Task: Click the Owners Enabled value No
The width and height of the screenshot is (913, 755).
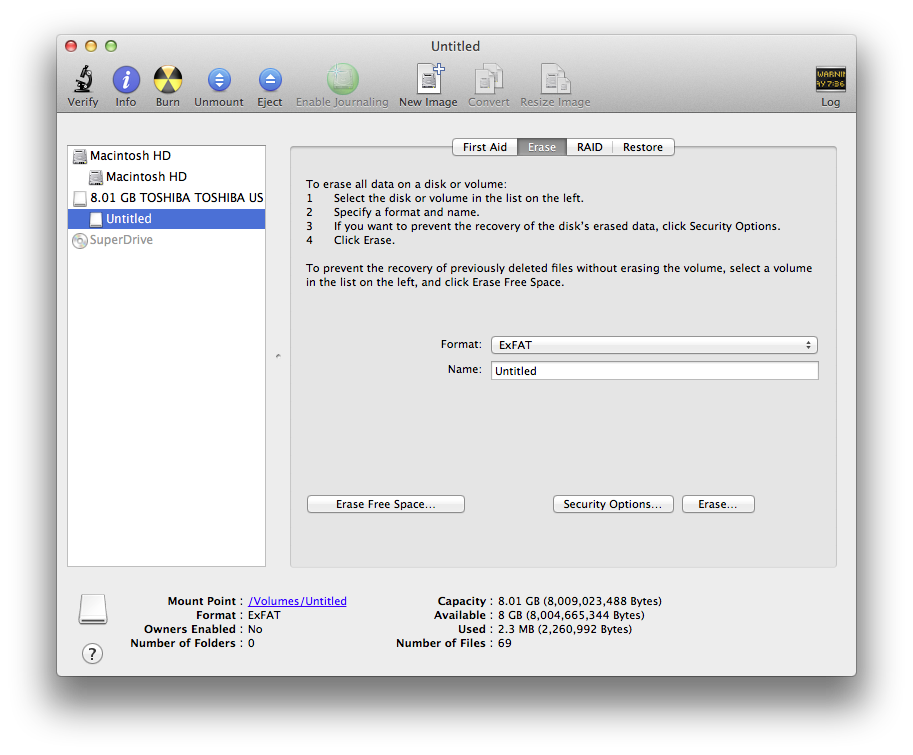Action: (255, 629)
